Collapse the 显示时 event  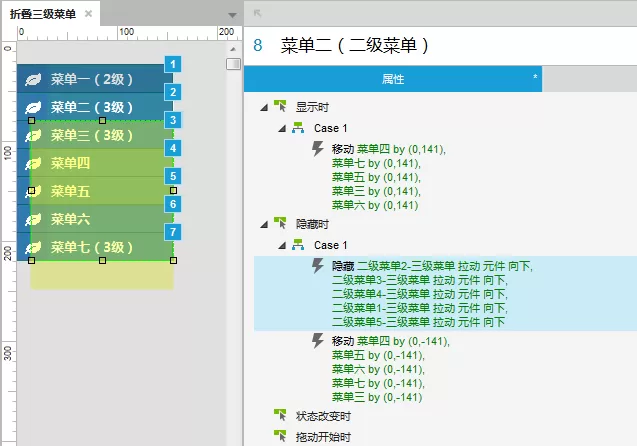coord(264,108)
